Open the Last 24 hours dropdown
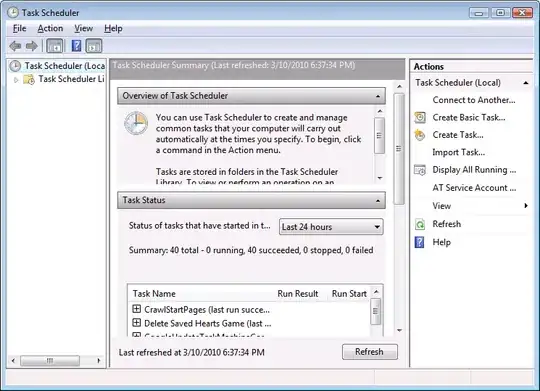 click(x=331, y=227)
